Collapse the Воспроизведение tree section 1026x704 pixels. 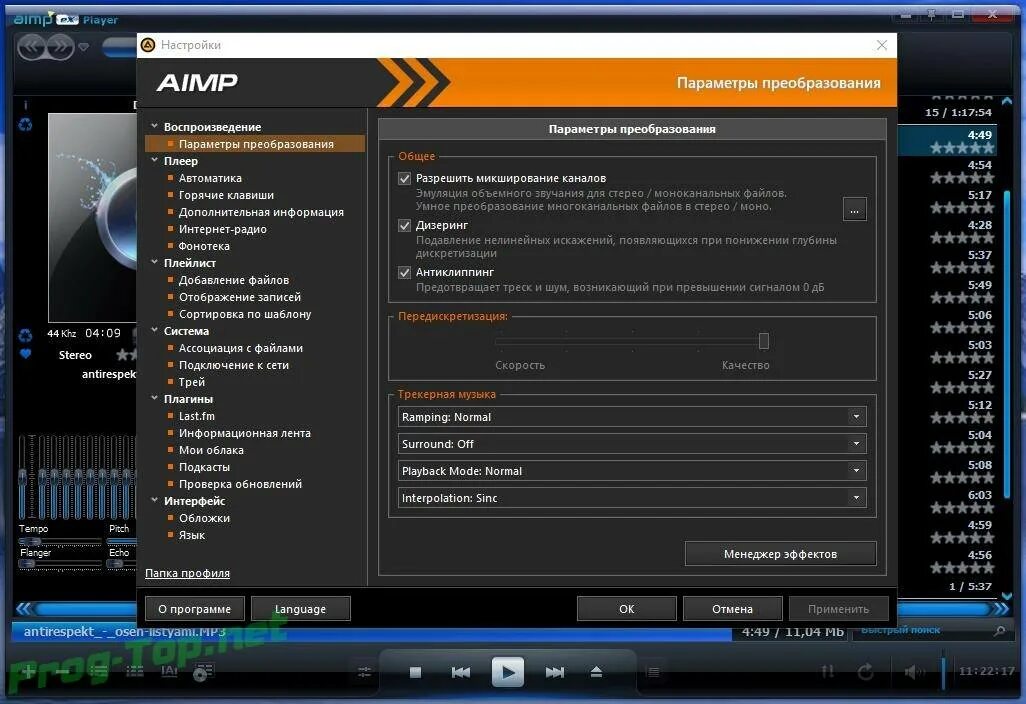tap(154, 126)
